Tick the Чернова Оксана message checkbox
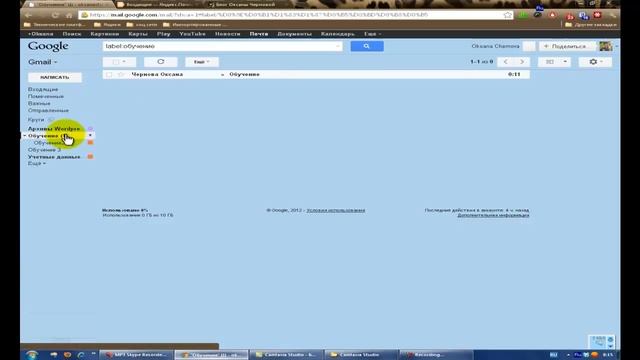 tap(109, 74)
